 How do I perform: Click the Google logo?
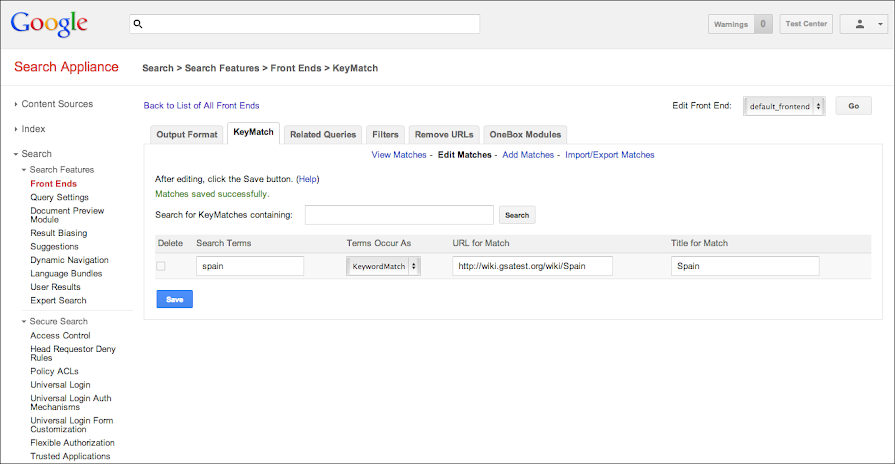[x=49, y=24]
